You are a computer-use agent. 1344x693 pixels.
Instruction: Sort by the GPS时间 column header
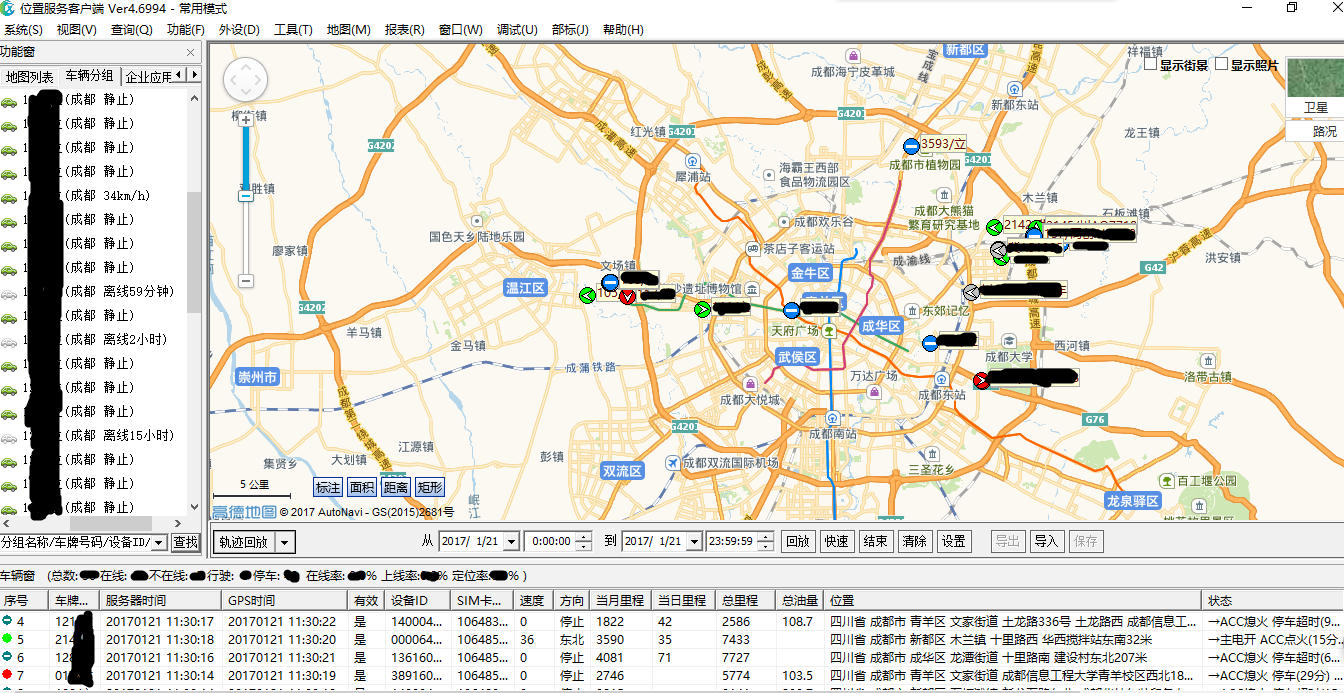[x=284, y=601]
